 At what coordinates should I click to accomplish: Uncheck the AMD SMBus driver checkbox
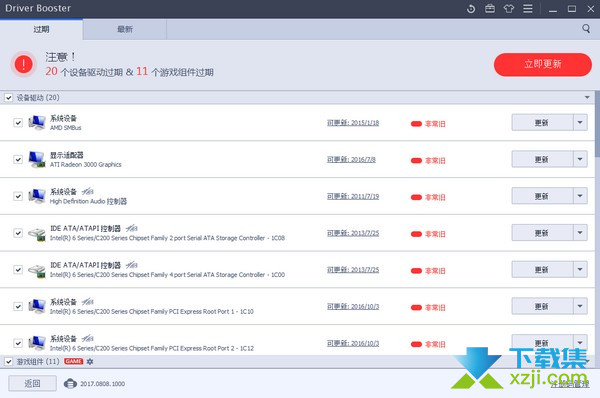point(18,122)
